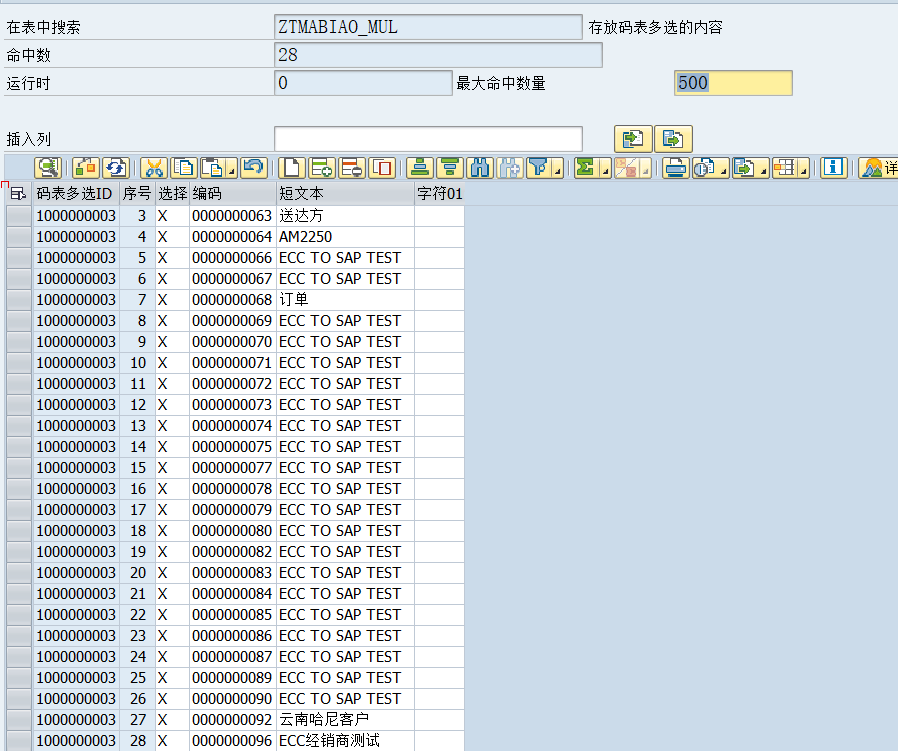Image resolution: width=898 pixels, height=751 pixels.
Task: Click the table name field ZTMABIAO_MUL
Action: click(x=428, y=27)
